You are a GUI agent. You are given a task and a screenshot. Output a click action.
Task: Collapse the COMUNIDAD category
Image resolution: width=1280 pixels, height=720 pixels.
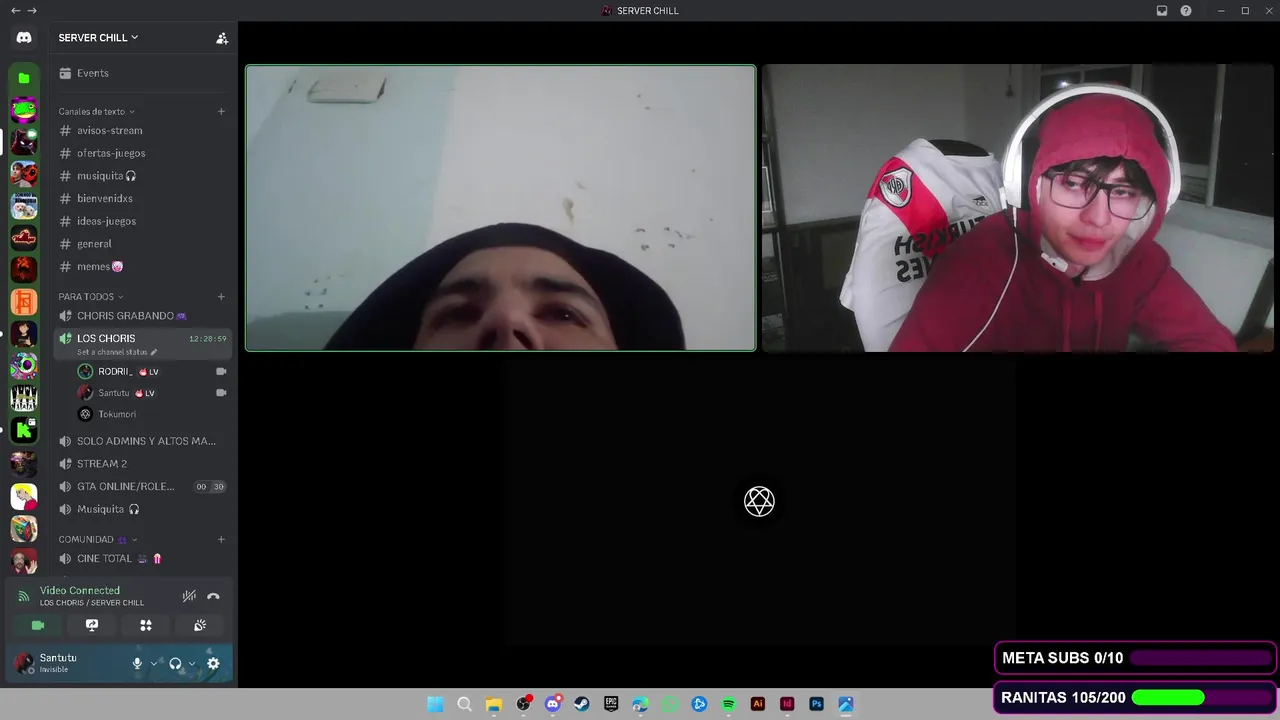click(97, 539)
